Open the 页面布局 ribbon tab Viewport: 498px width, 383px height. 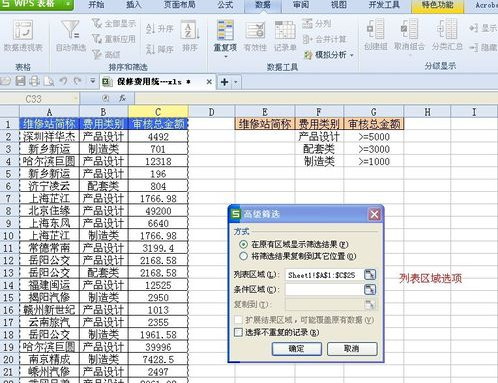coord(180,5)
